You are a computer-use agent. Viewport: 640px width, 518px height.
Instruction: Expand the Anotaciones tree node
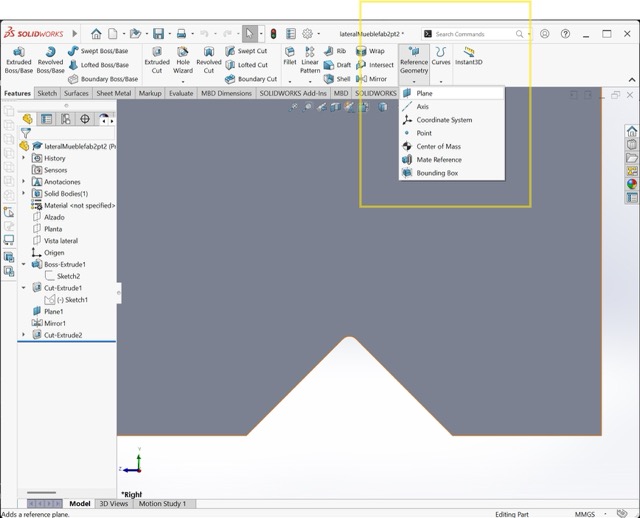[24, 182]
